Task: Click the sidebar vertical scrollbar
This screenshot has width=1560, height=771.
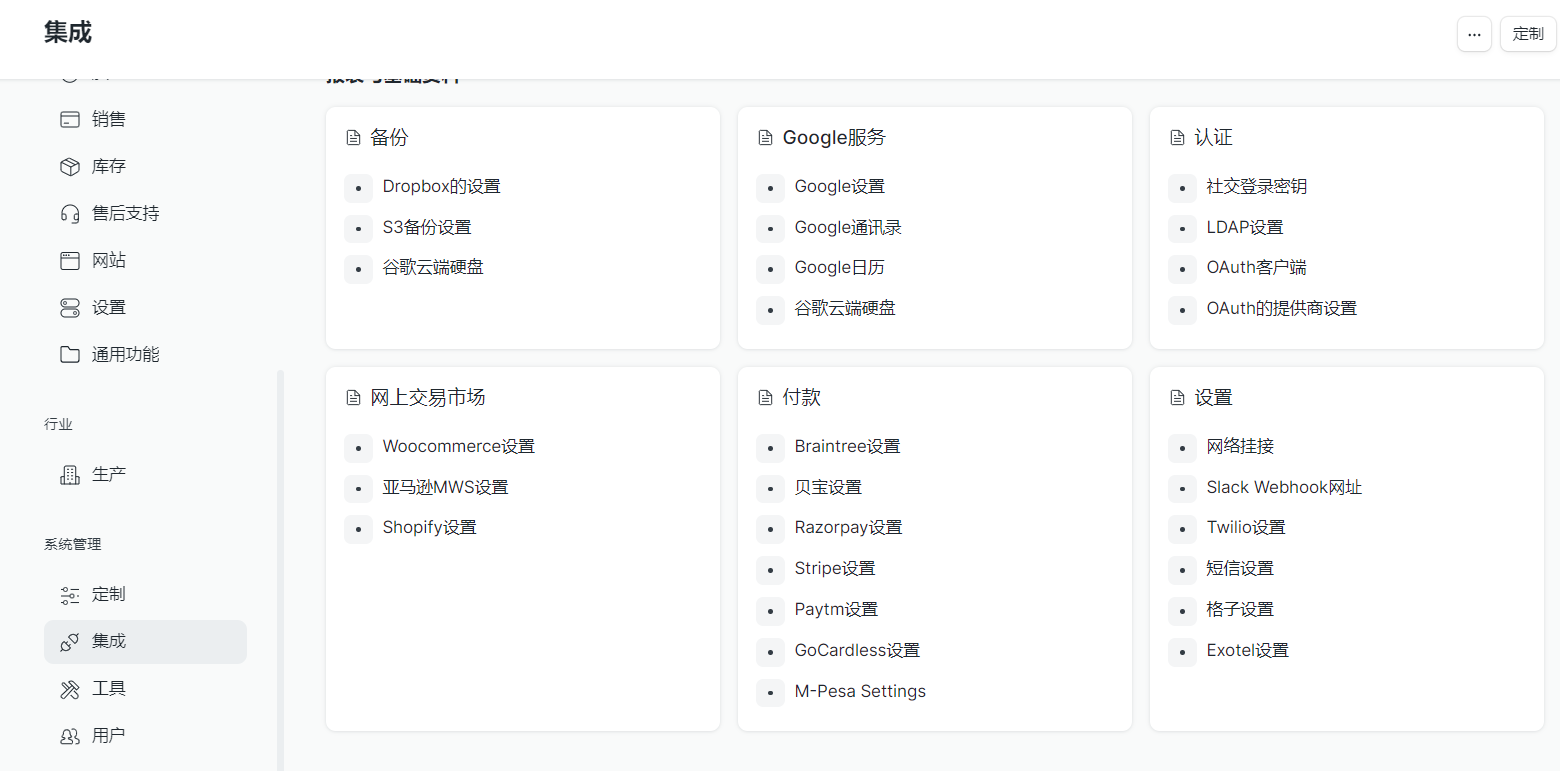Action: 281,570
